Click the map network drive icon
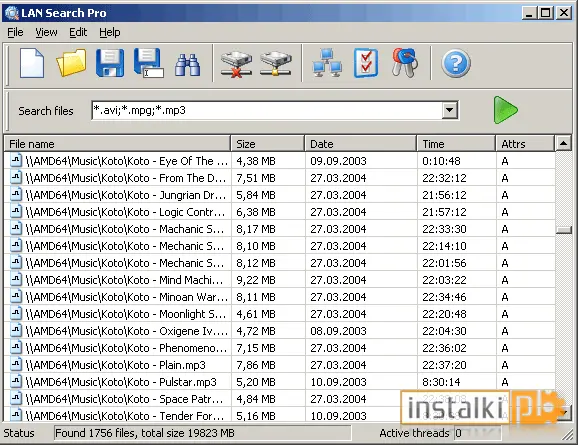 point(275,63)
